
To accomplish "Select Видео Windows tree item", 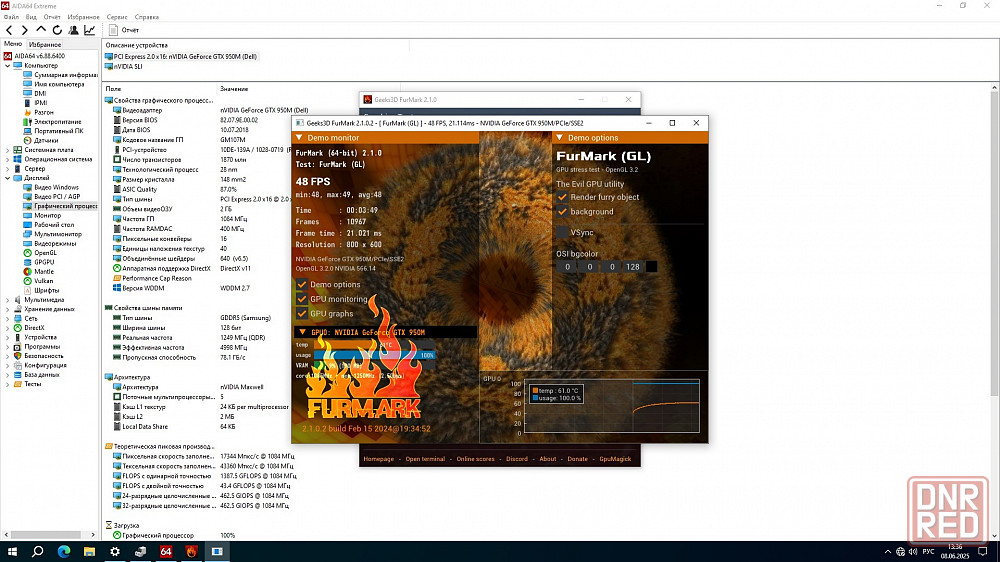I will (56, 188).
